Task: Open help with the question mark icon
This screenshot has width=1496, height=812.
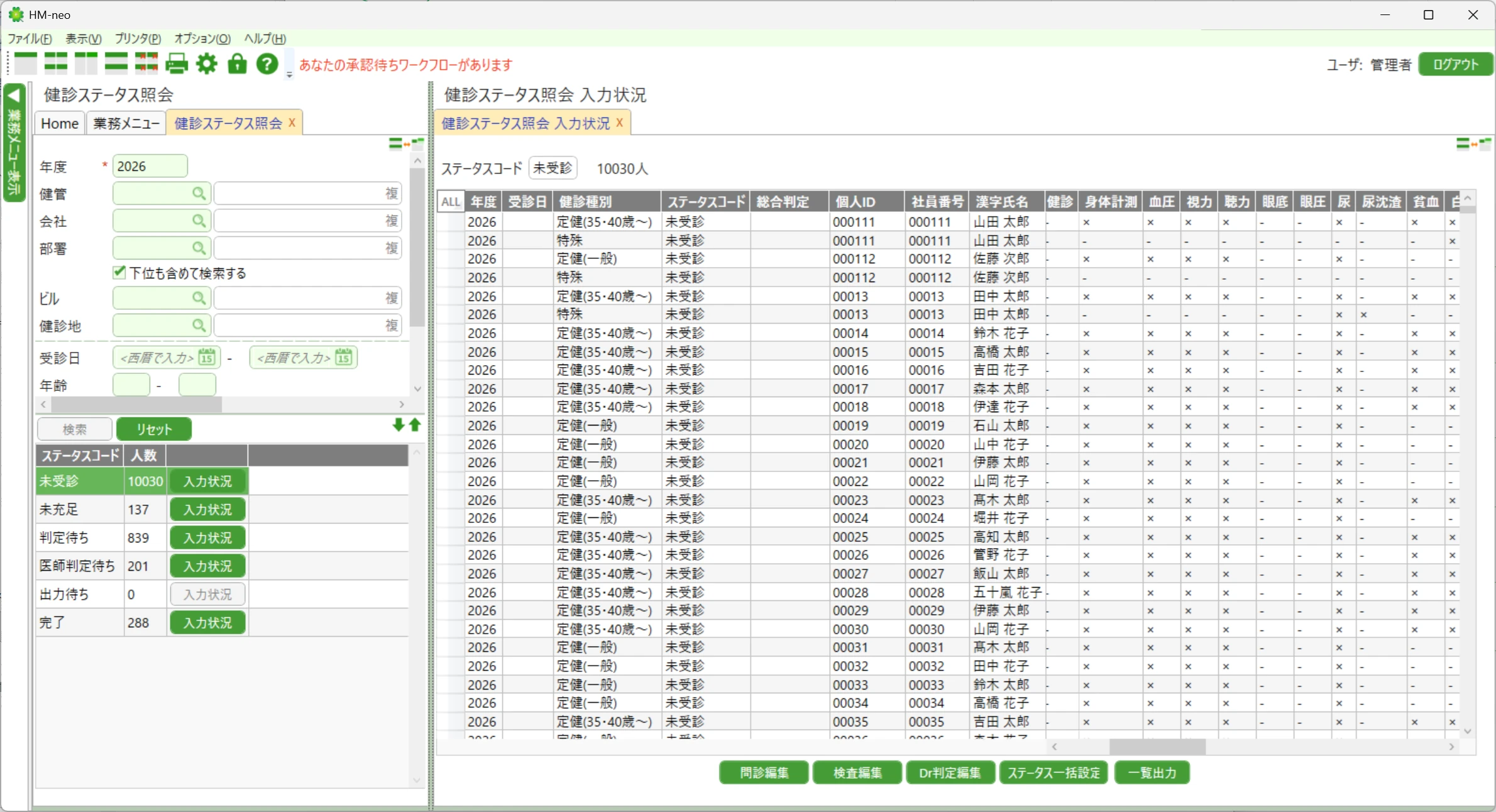Action: pos(267,63)
